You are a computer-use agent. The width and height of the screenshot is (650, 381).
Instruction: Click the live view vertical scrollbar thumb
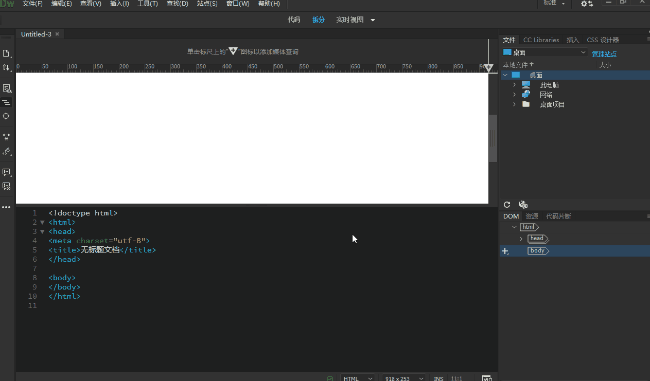[493, 138]
